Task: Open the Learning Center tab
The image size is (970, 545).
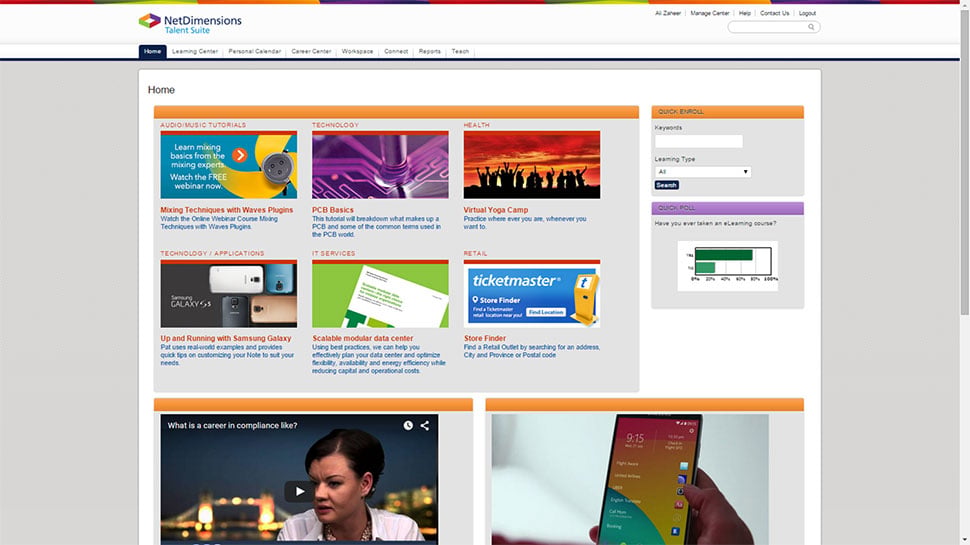Action: [x=195, y=51]
